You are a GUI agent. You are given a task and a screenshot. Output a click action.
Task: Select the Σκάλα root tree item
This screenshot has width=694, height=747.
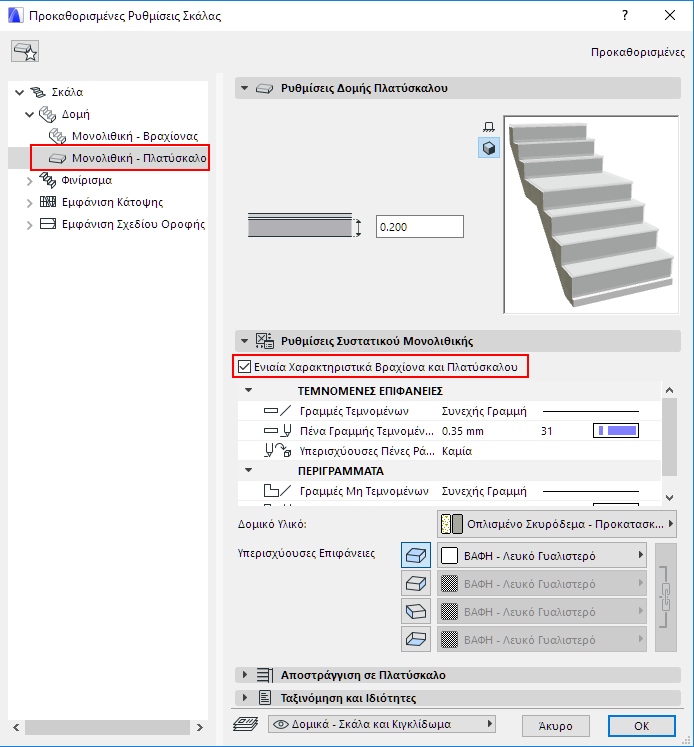[67, 92]
